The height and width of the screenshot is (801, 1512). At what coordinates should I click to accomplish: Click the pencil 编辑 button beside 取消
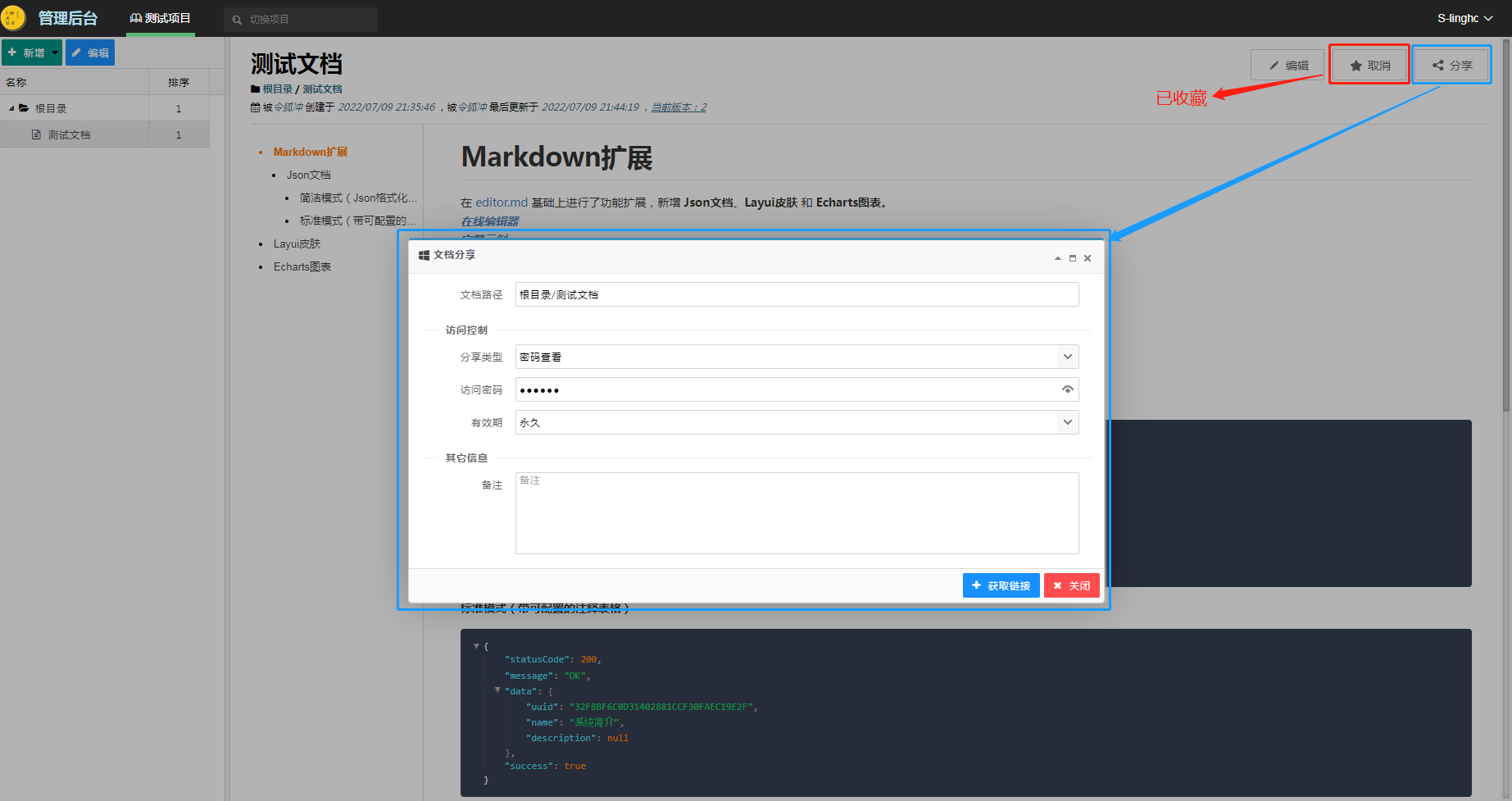tap(1287, 66)
